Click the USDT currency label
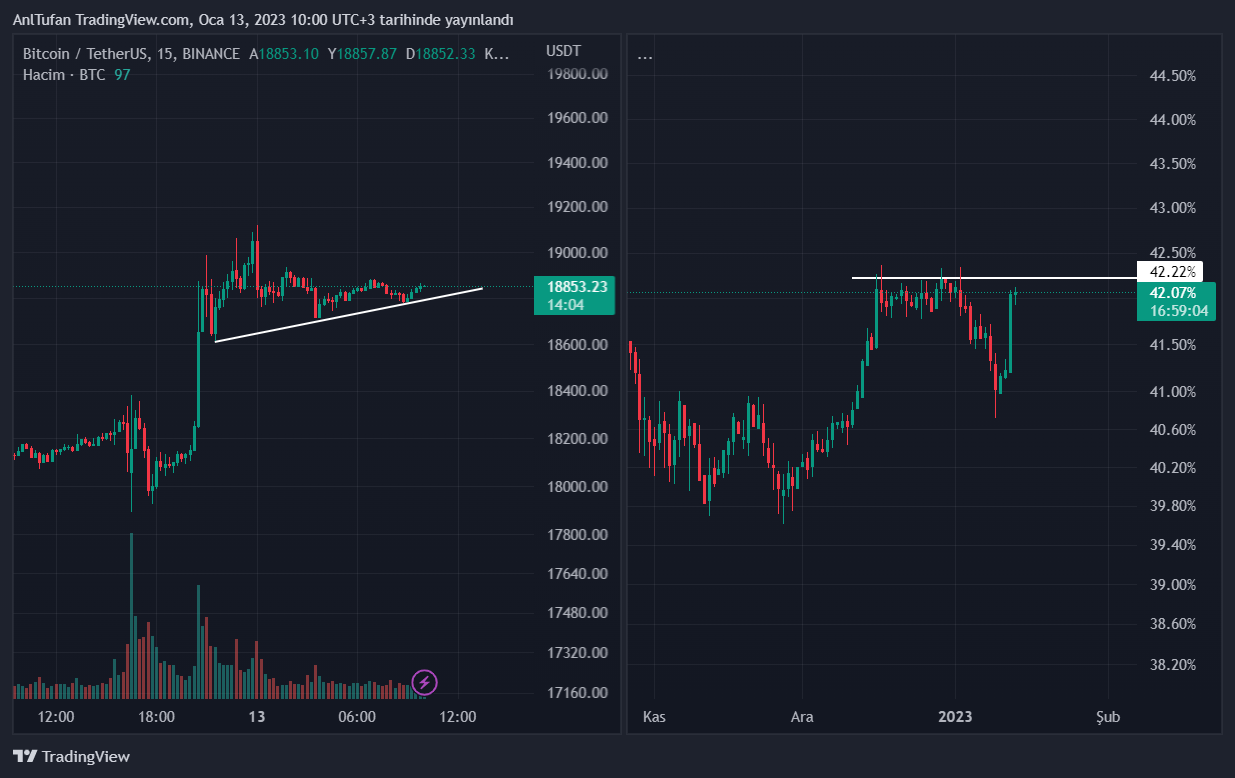Image resolution: width=1235 pixels, height=778 pixels. (563, 51)
